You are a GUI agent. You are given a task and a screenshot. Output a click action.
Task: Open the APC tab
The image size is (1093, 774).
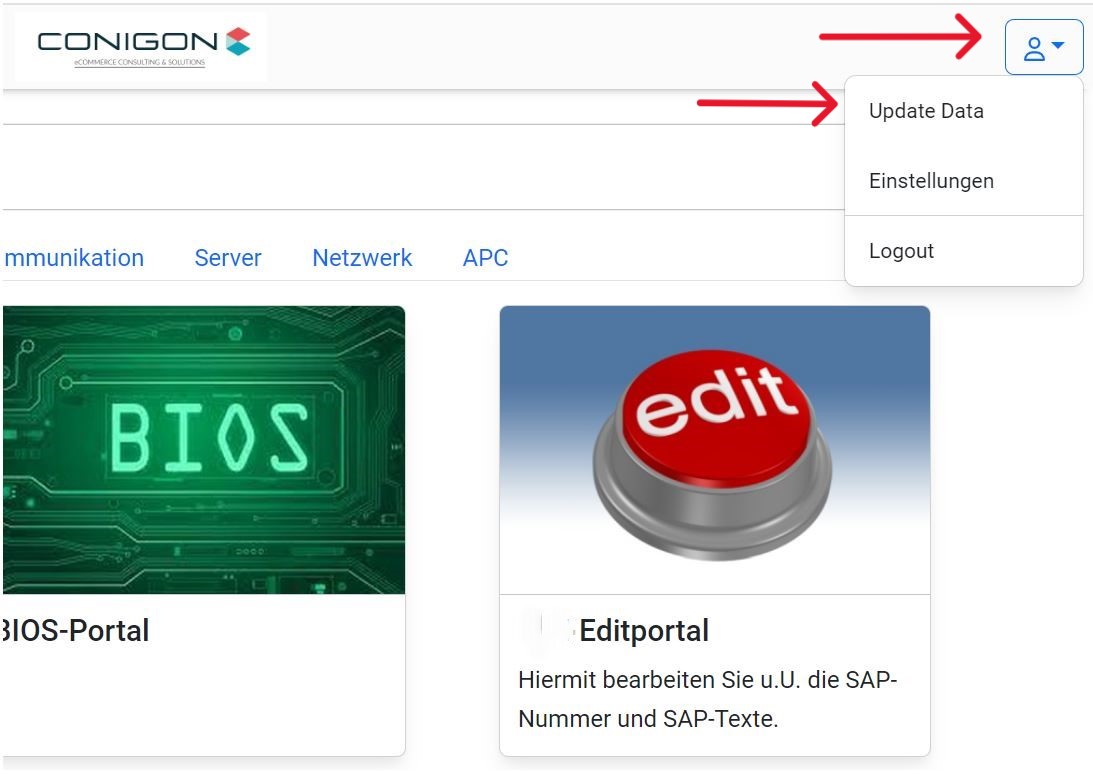click(x=485, y=258)
